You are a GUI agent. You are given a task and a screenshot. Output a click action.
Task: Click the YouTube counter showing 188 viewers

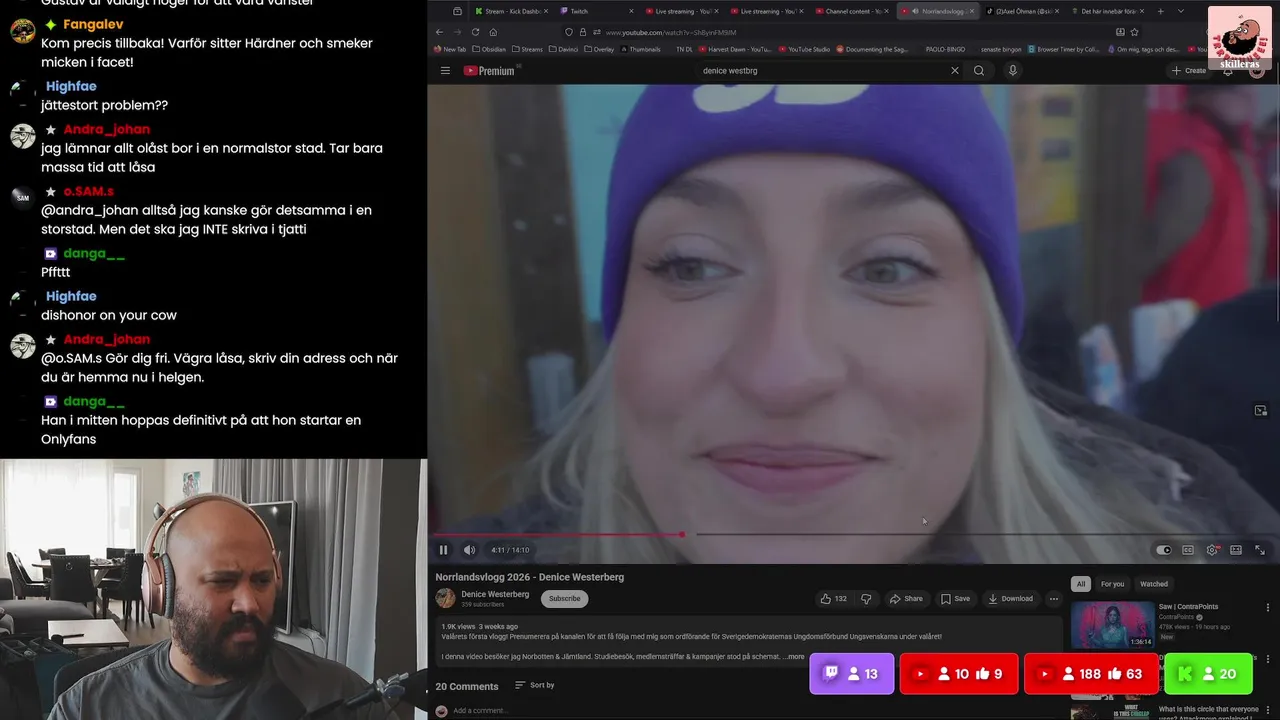pyautogui.click(x=1091, y=674)
